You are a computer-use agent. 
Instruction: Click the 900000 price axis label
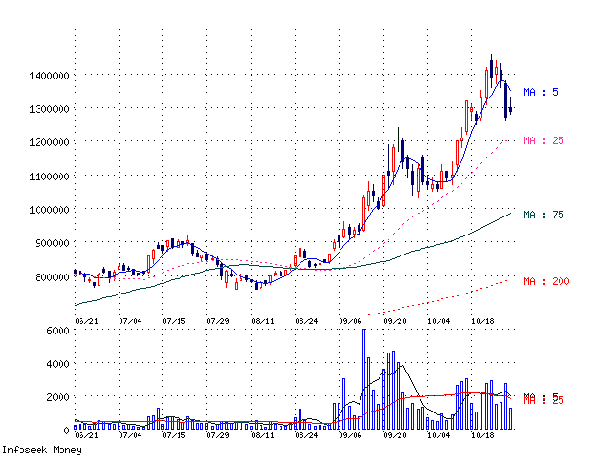pos(52,243)
